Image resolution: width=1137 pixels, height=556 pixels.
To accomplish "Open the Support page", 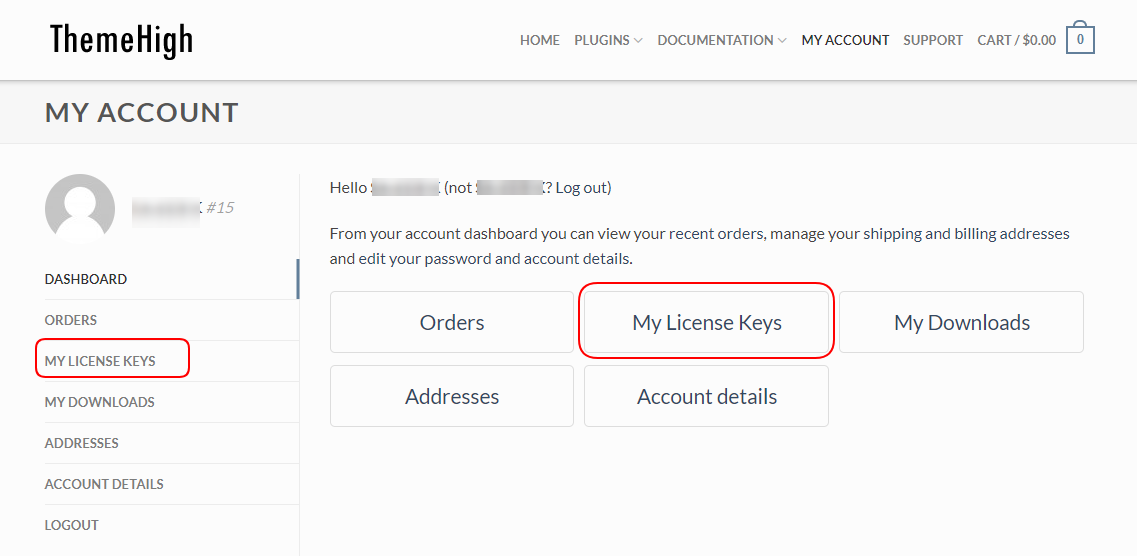I will pyautogui.click(x=933, y=41).
